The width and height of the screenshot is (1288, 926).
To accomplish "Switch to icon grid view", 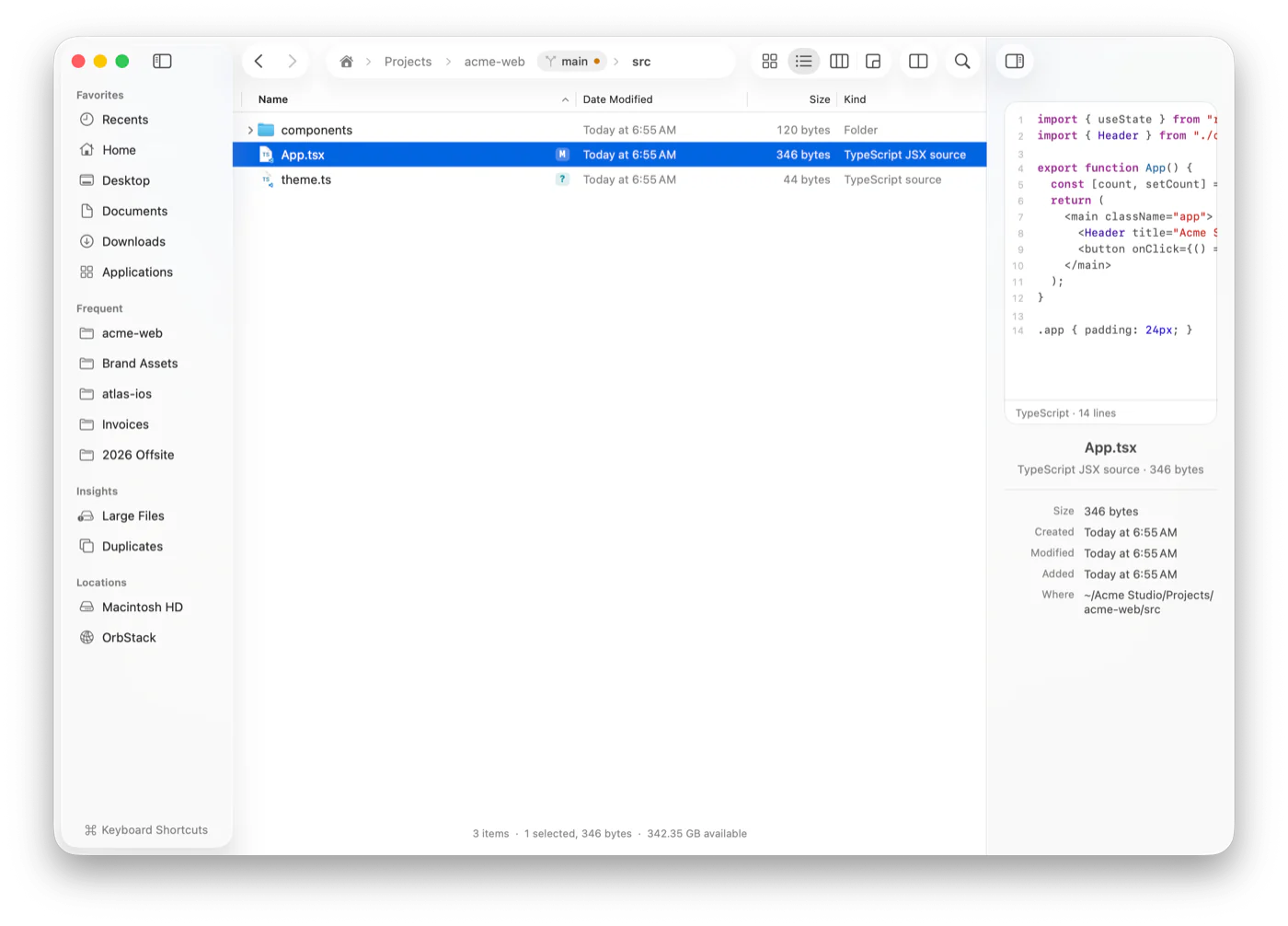I will point(770,61).
